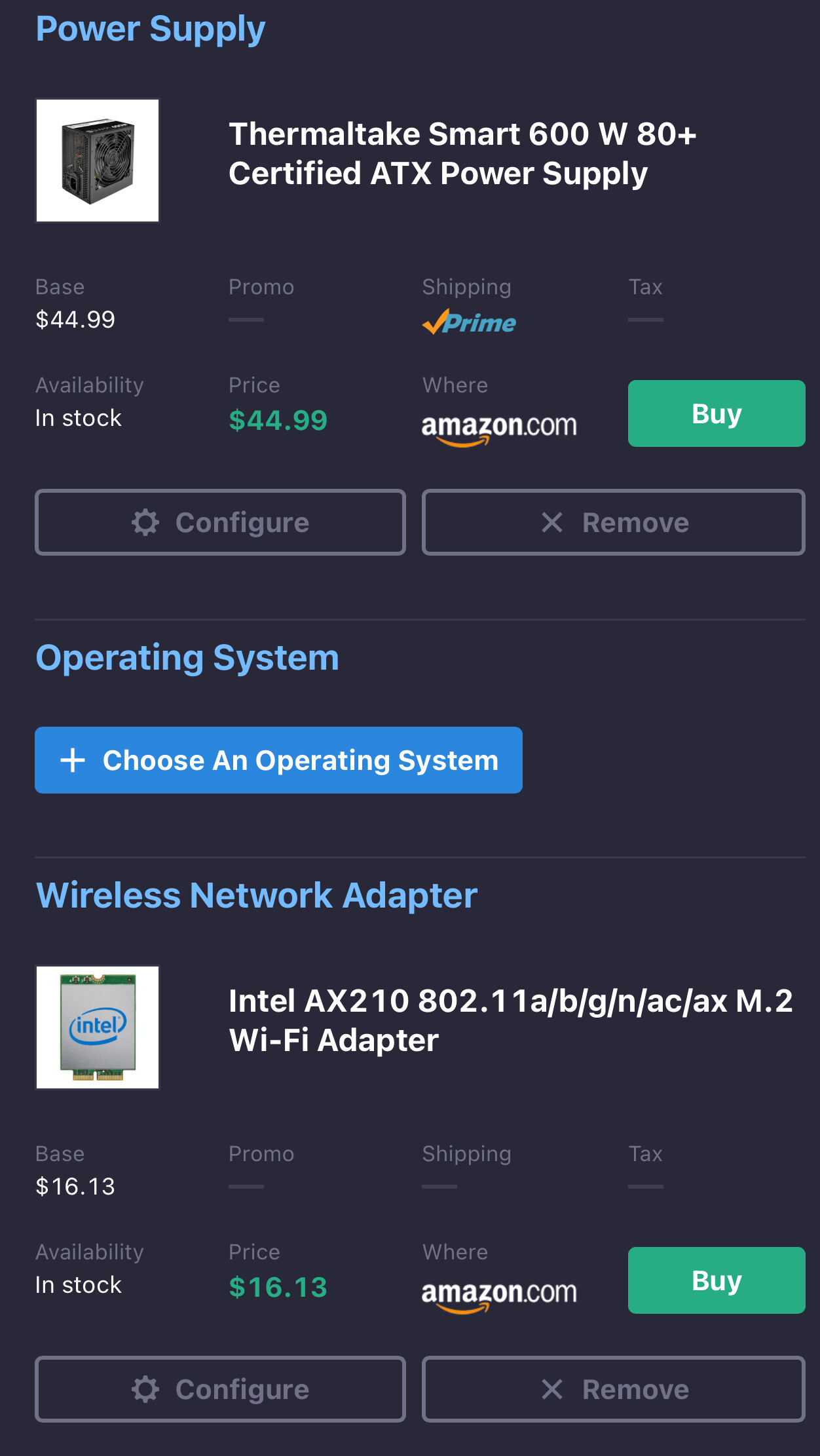Click the gear icon on Wi-Fi adapter Configure
820x1456 pixels.
(x=145, y=1390)
